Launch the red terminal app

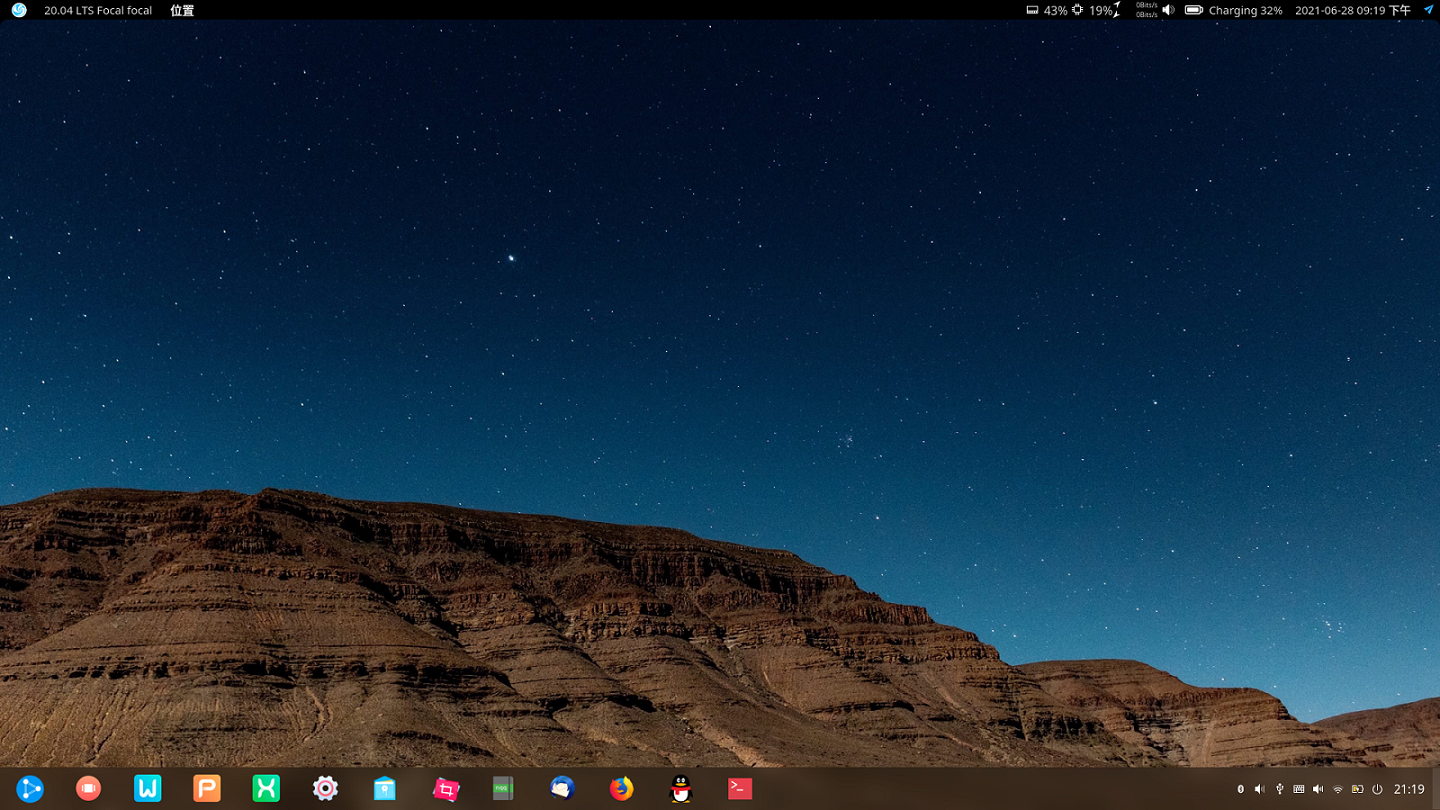coord(740,789)
